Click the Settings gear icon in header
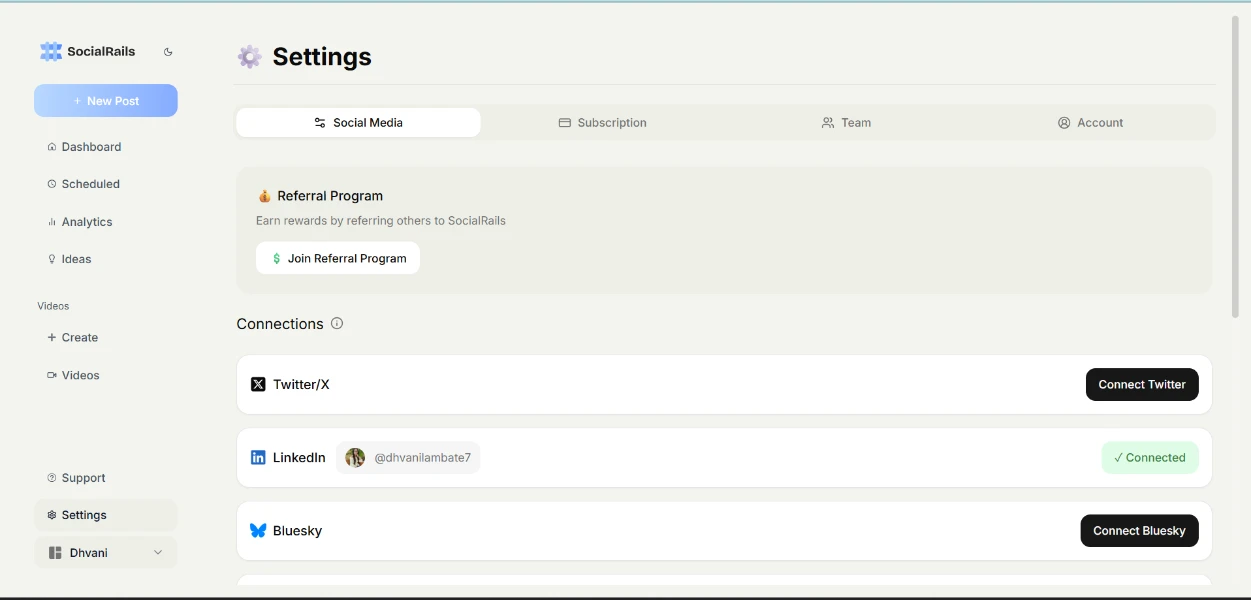Image resolution: width=1251 pixels, height=600 pixels. 249,57
